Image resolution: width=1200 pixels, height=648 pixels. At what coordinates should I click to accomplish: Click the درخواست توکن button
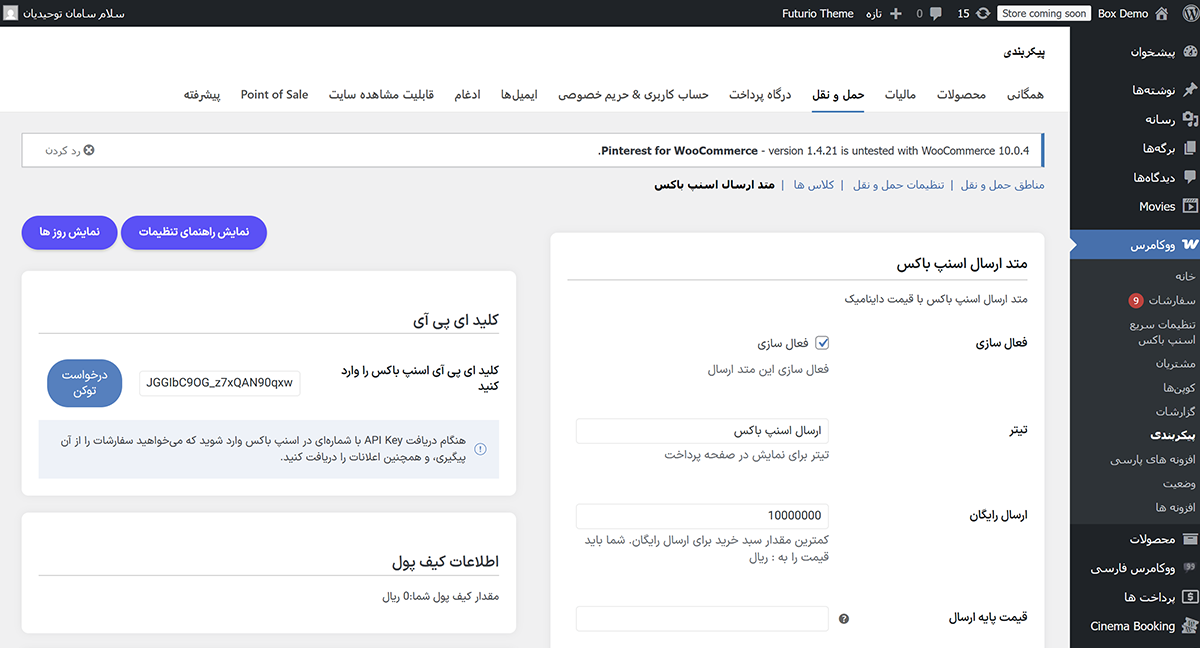coord(85,382)
